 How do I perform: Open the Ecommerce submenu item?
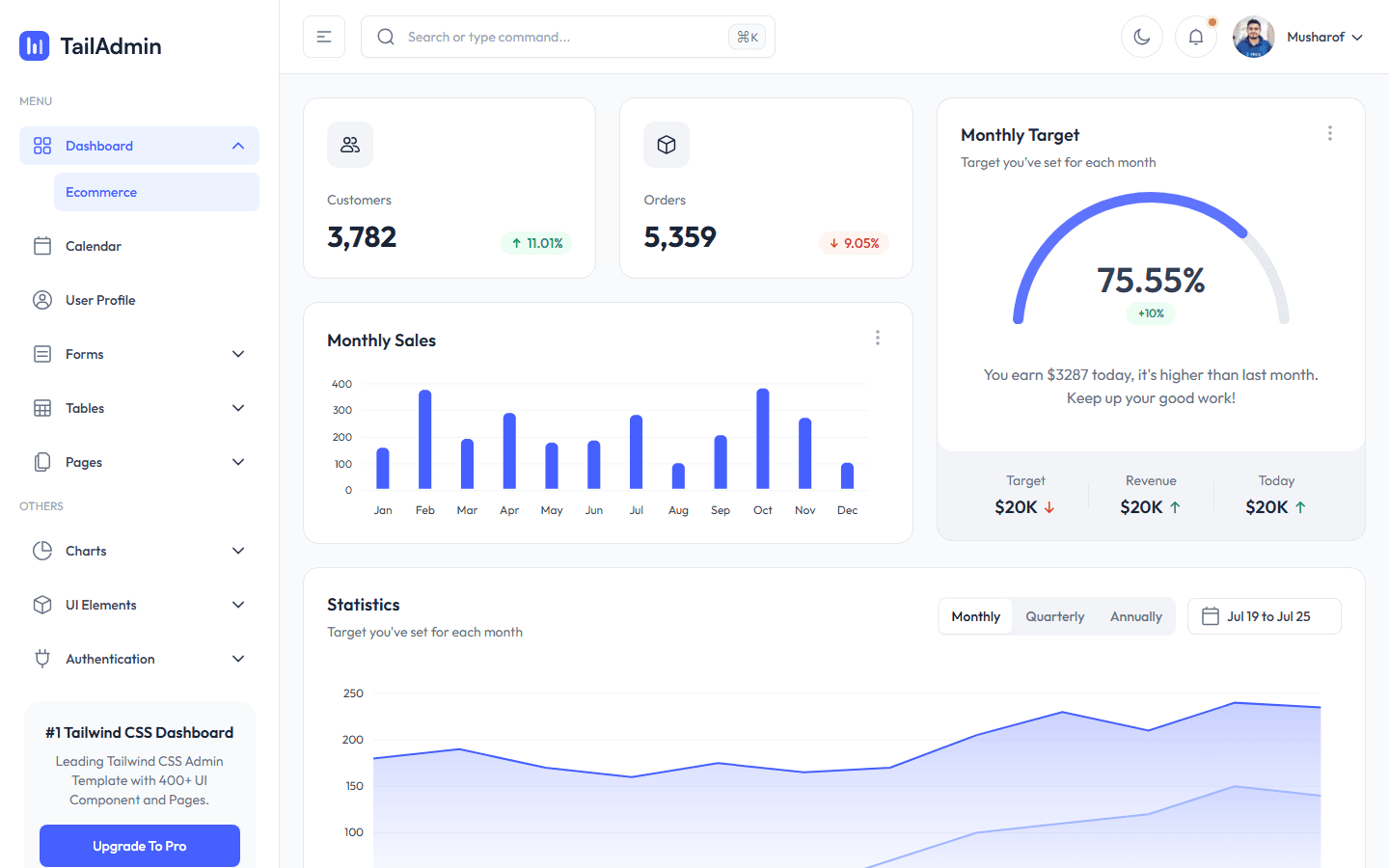tap(156, 192)
